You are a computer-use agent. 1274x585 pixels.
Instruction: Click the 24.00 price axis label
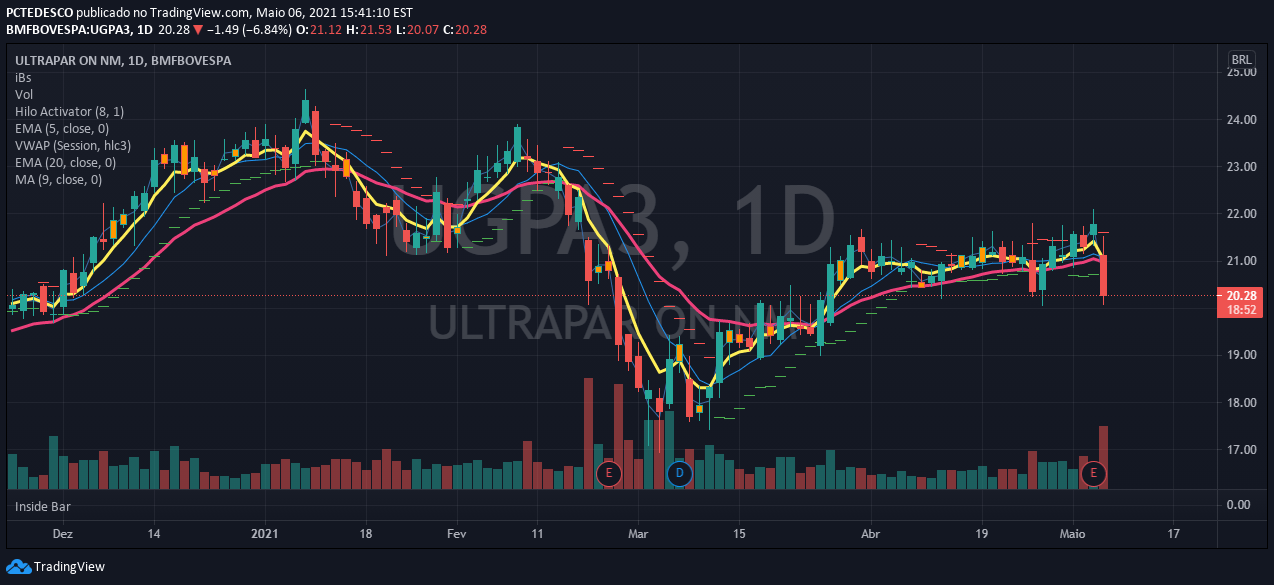pos(1241,120)
